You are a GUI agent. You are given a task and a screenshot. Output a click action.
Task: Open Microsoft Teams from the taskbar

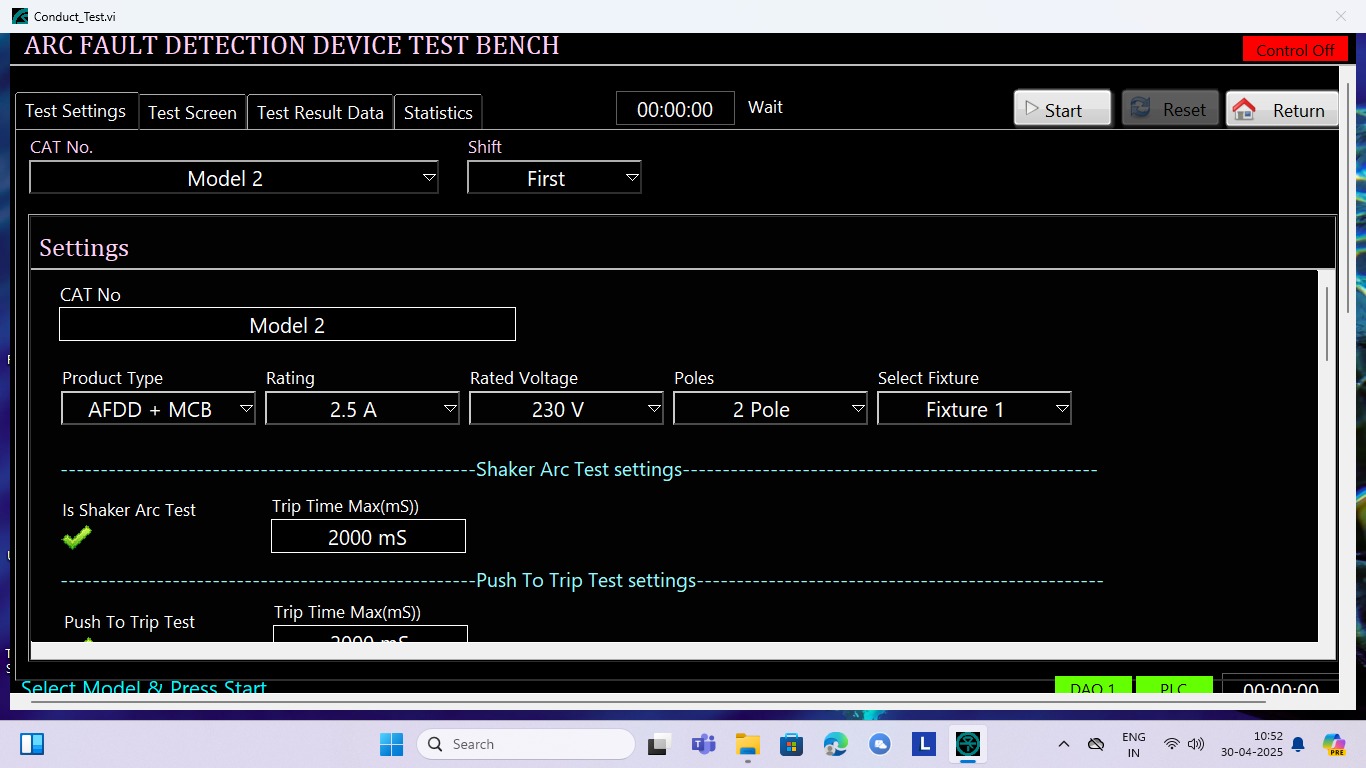(x=703, y=744)
